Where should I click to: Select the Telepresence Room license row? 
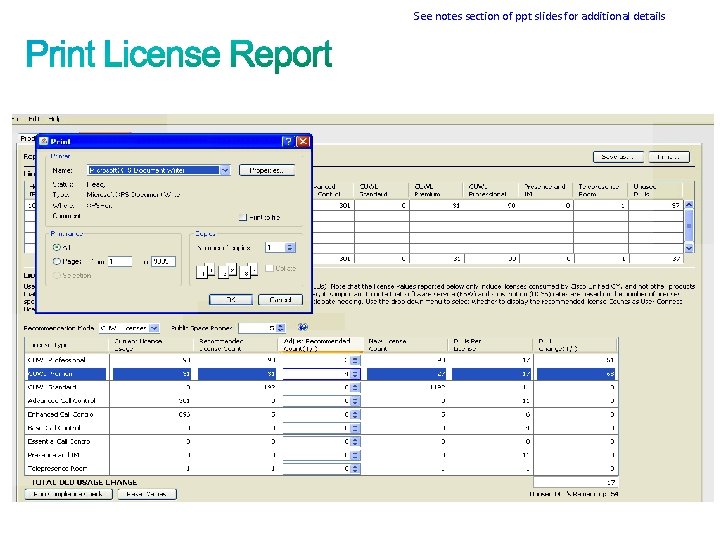[x=321, y=469]
